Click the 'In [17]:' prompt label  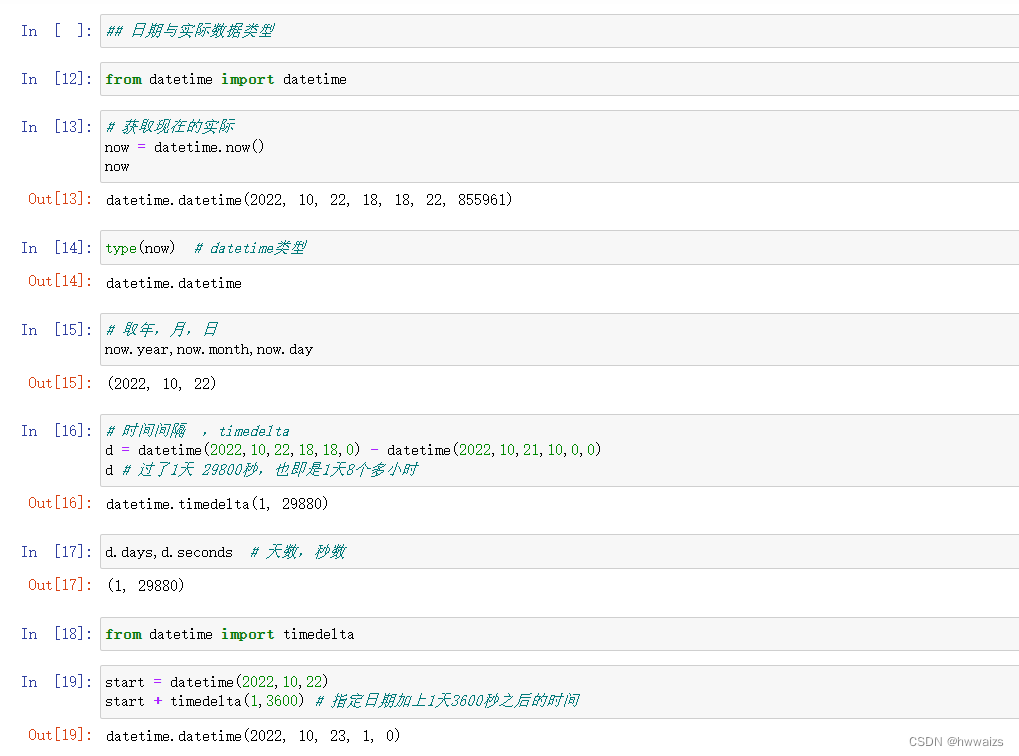(x=57, y=552)
